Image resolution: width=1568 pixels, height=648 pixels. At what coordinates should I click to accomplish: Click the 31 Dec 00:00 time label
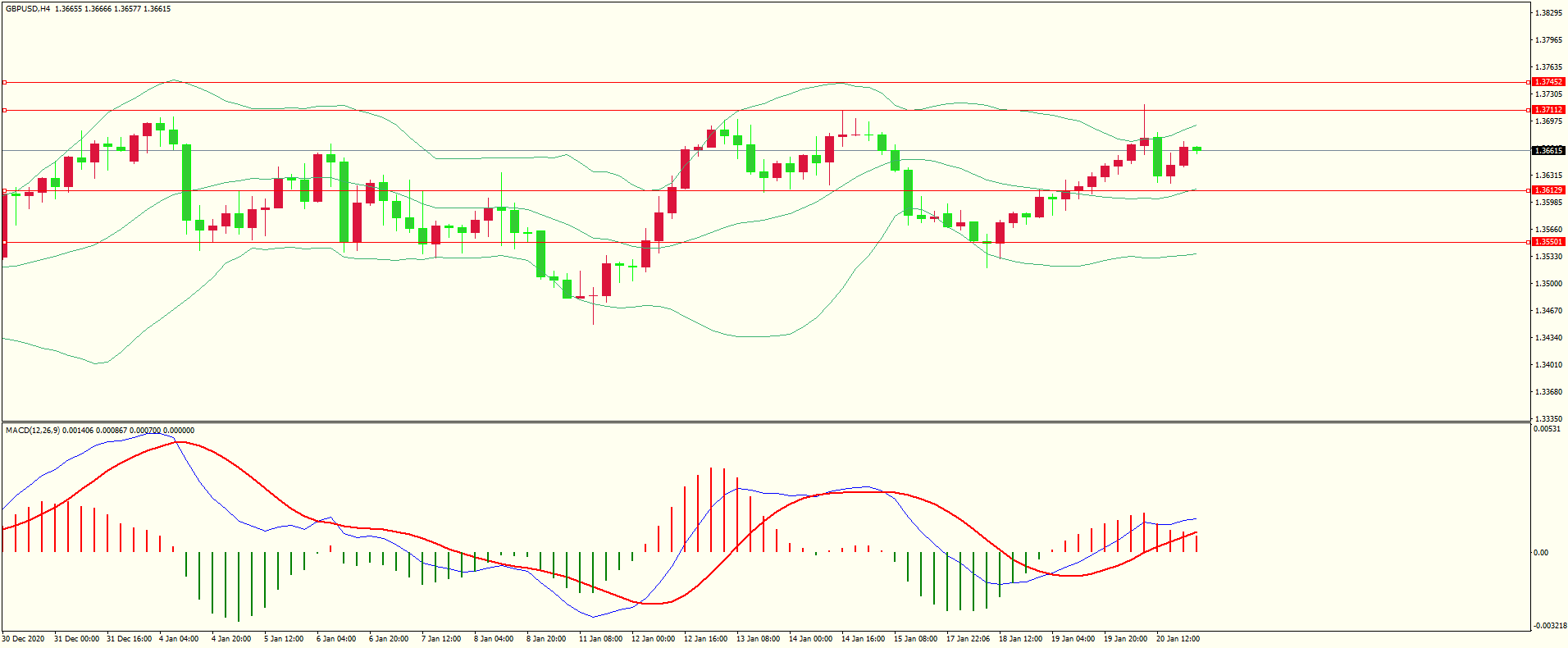tap(77, 639)
